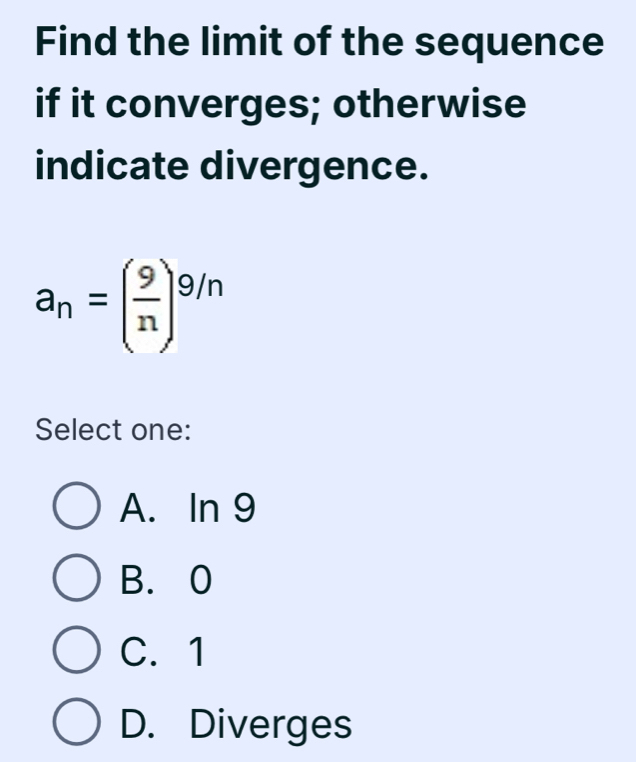This screenshot has width=636, height=762.
Task: Click the "C. 1" answer label
Action: coord(163,652)
